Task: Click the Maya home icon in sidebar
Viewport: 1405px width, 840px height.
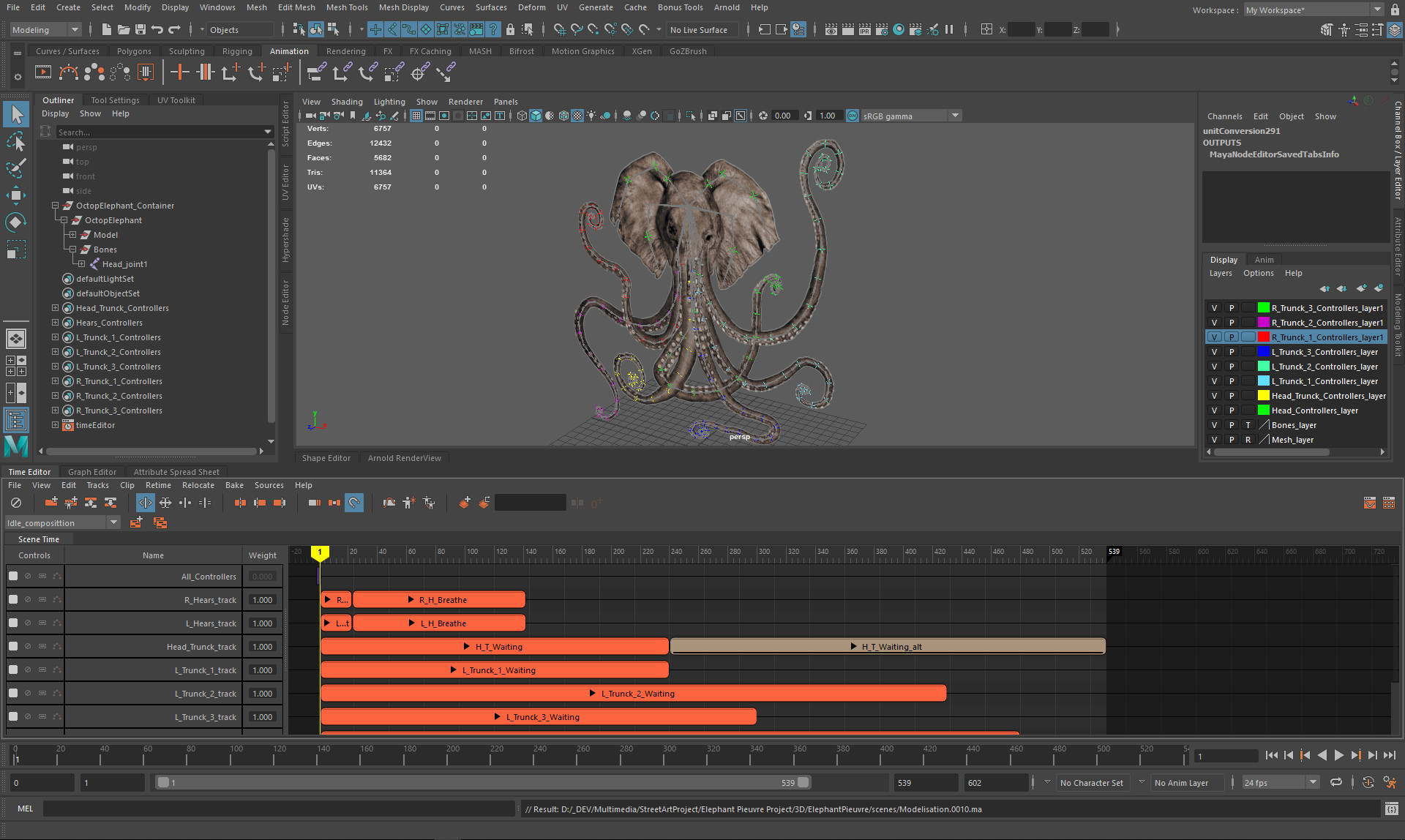Action: pyautogui.click(x=16, y=446)
